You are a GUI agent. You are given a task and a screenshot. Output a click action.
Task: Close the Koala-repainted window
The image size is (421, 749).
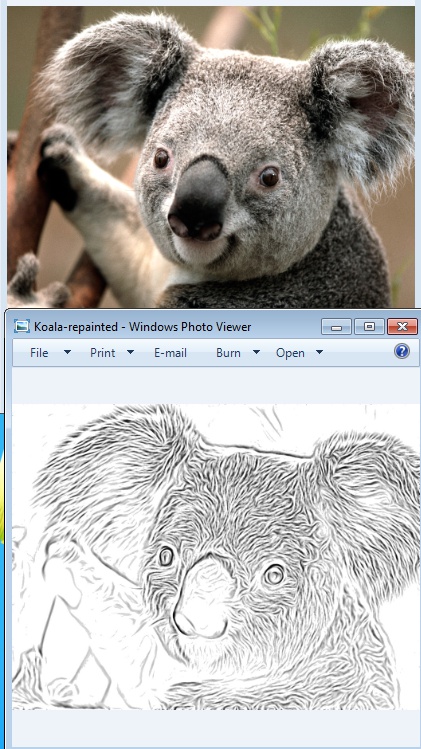[x=402, y=327]
